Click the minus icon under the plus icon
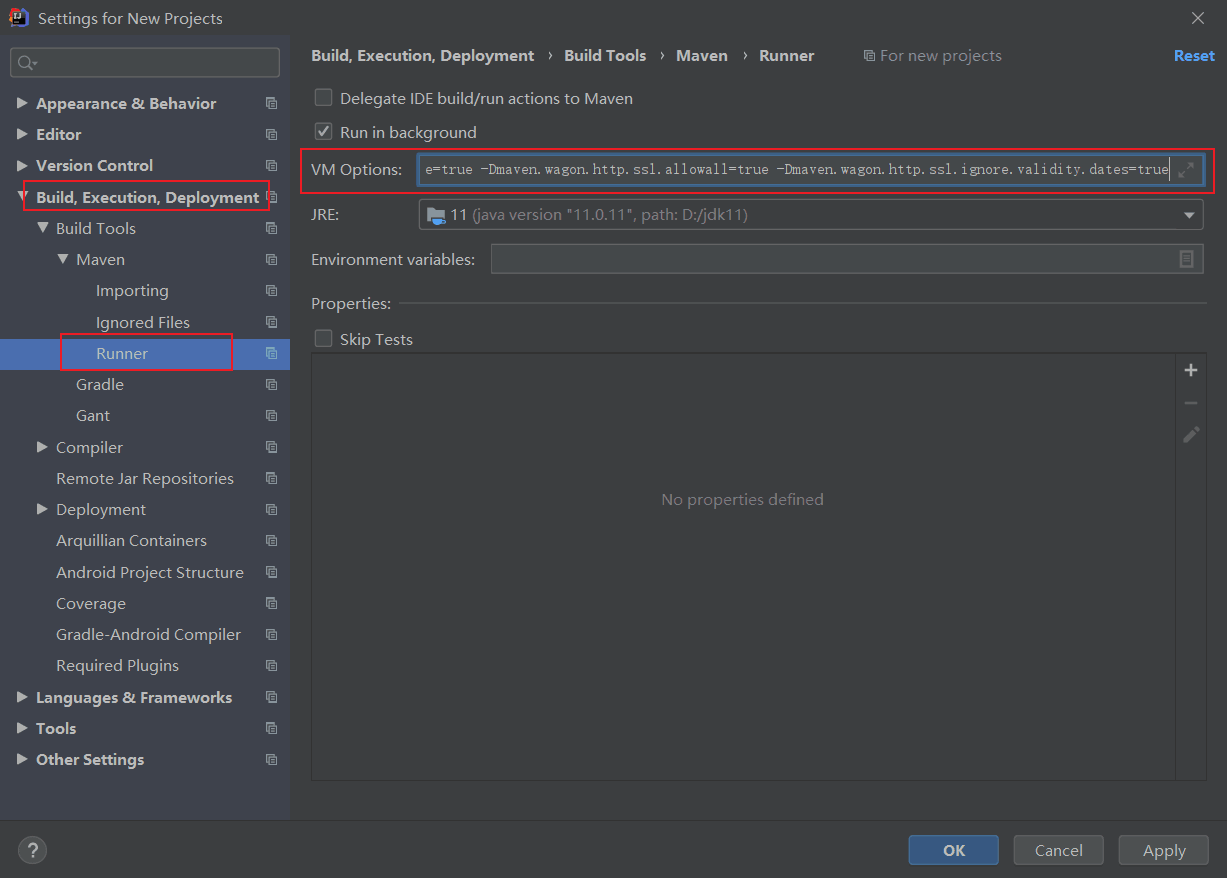Screen dimensions: 1227x878 pos(1191,402)
